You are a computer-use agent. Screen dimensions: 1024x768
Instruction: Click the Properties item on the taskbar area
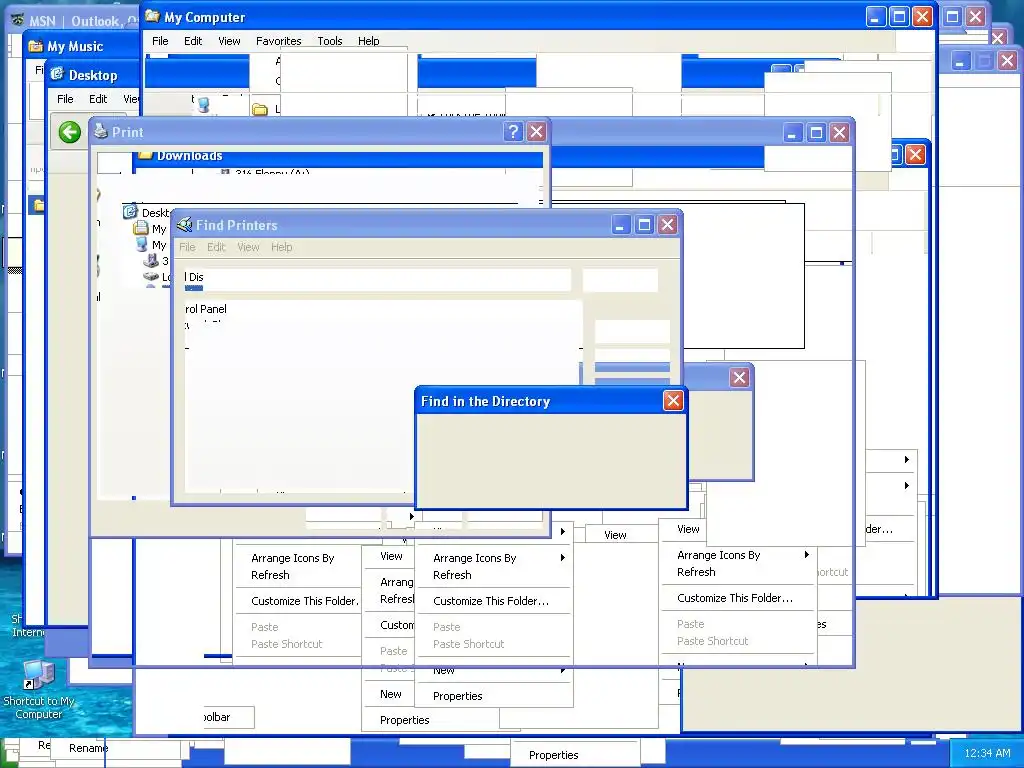pos(554,754)
